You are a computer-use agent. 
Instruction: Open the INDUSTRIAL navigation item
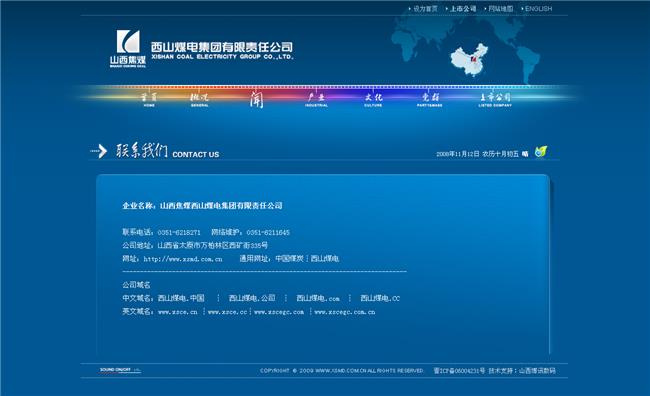click(316, 100)
